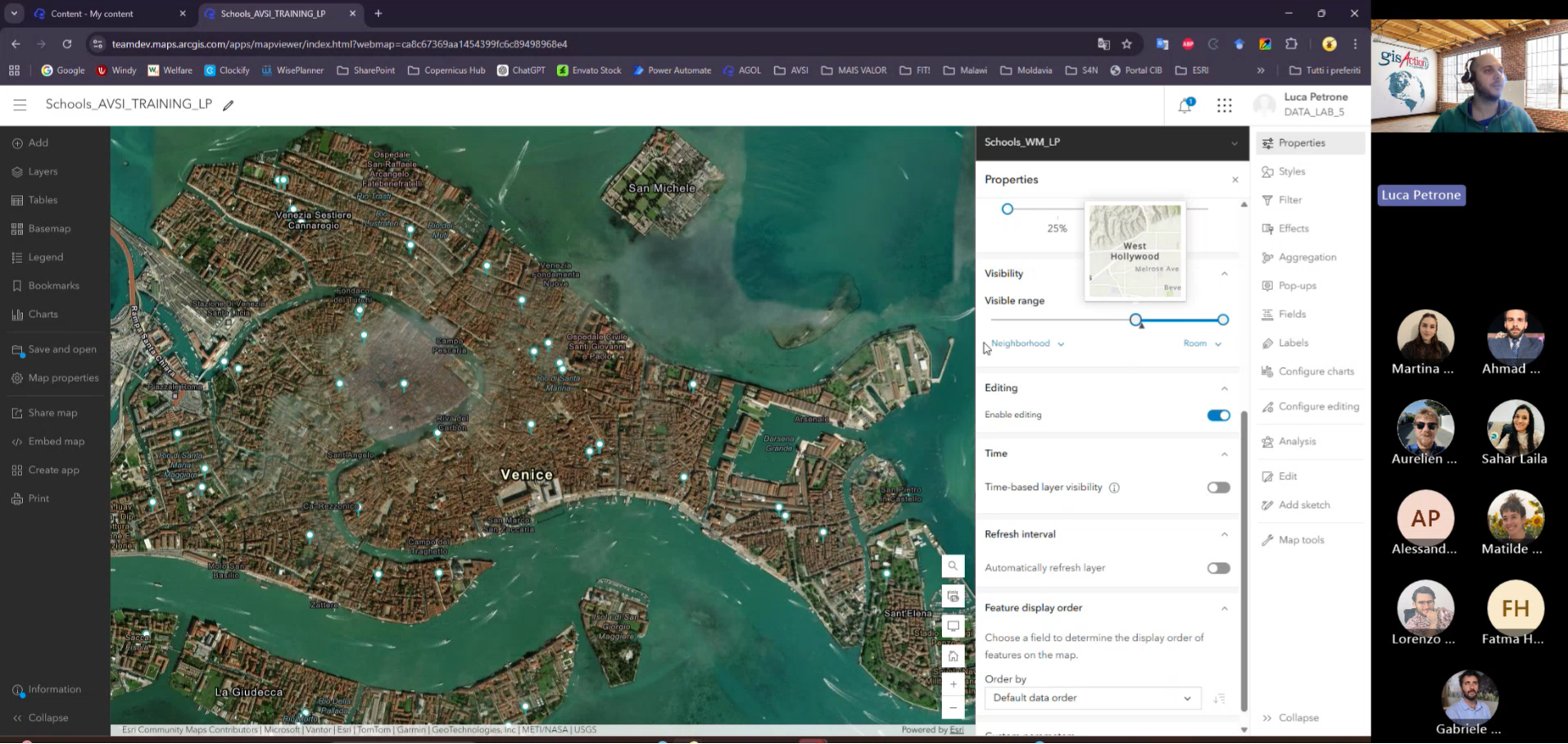Open Configure editing
This screenshot has width=1568, height=744.
point(1311,406)
